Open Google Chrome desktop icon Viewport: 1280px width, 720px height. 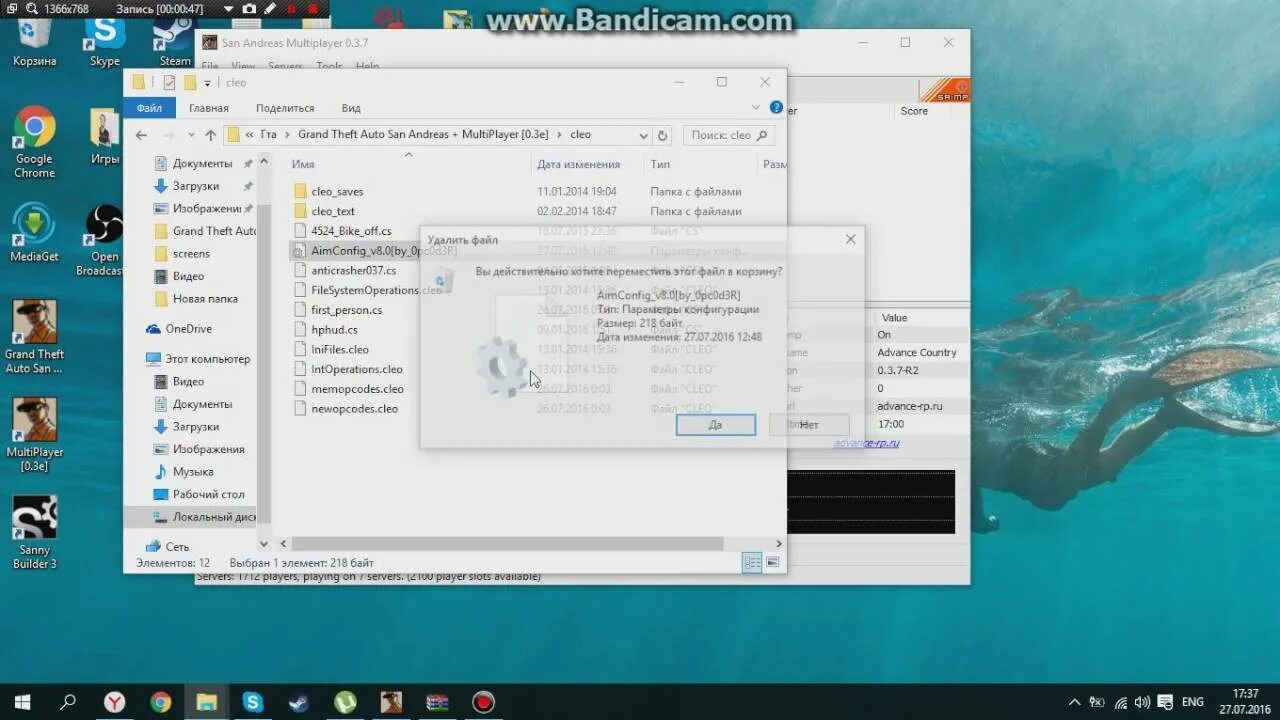pyautogui.click(x=34, y=142)
